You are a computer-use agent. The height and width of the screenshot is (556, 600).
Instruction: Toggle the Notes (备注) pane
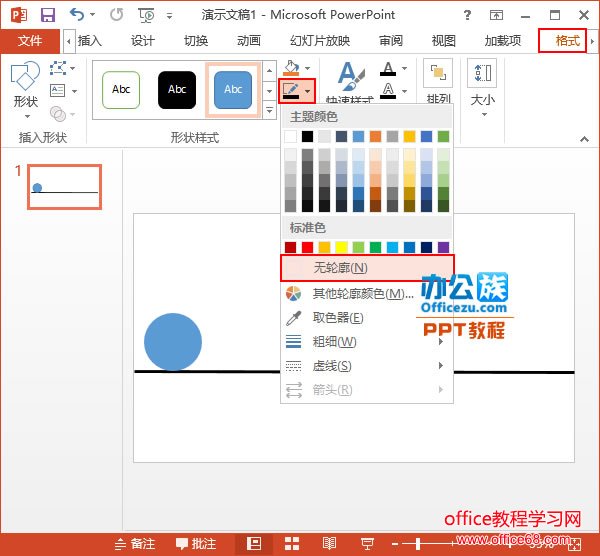(x=135, y=544)
